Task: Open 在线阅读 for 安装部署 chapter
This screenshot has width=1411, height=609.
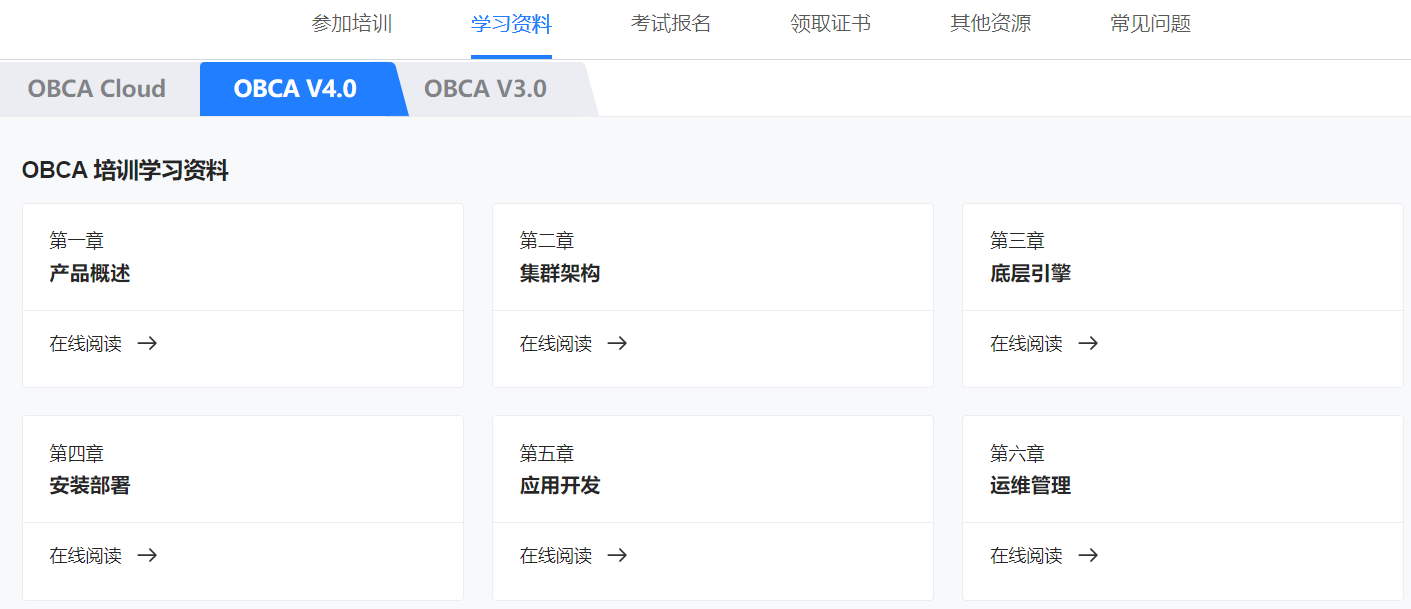Action: (84, 555)
